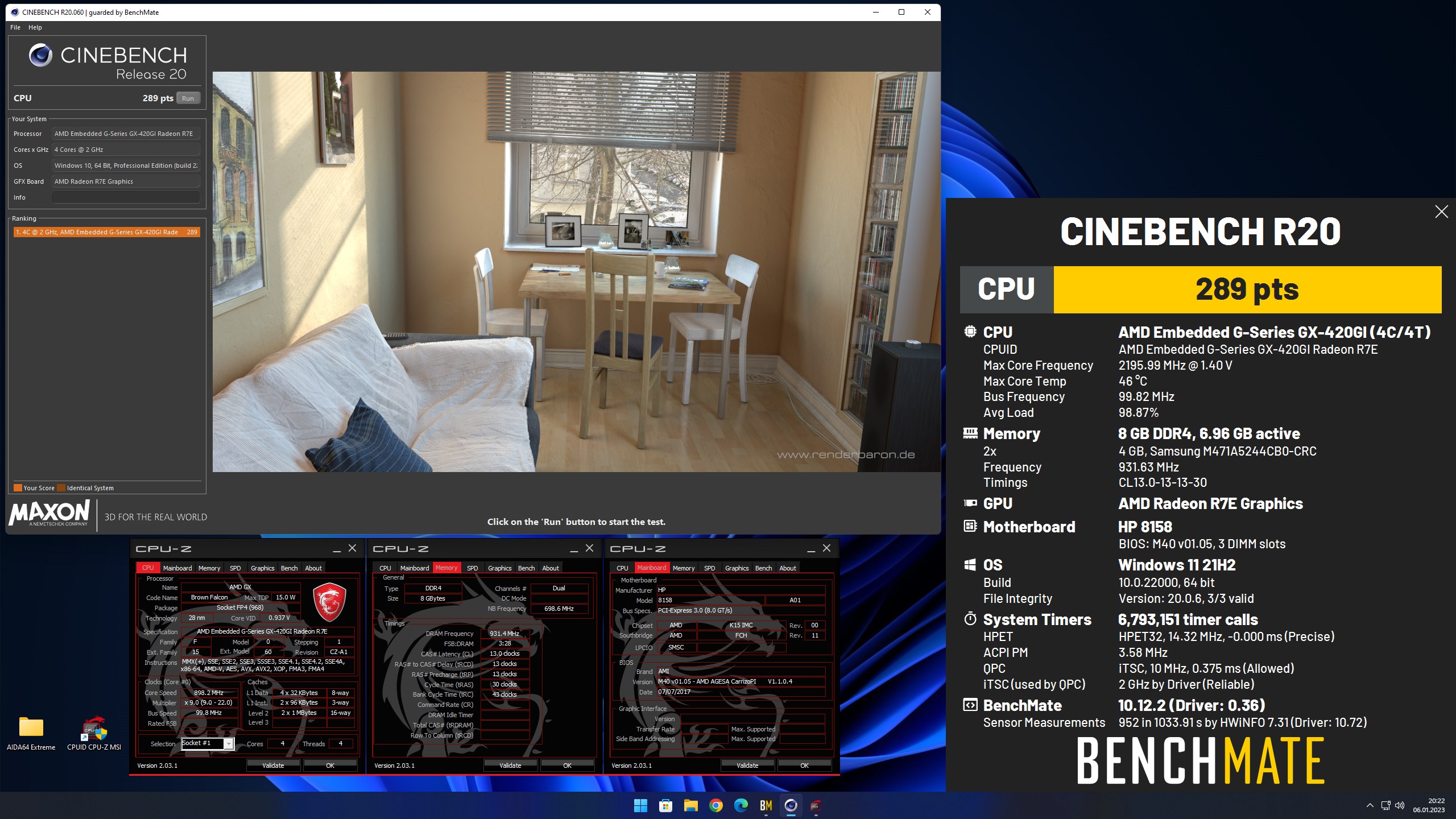Click the Core Speed value 898.2 MHz
1456x819 pixels.
[209, 693]
